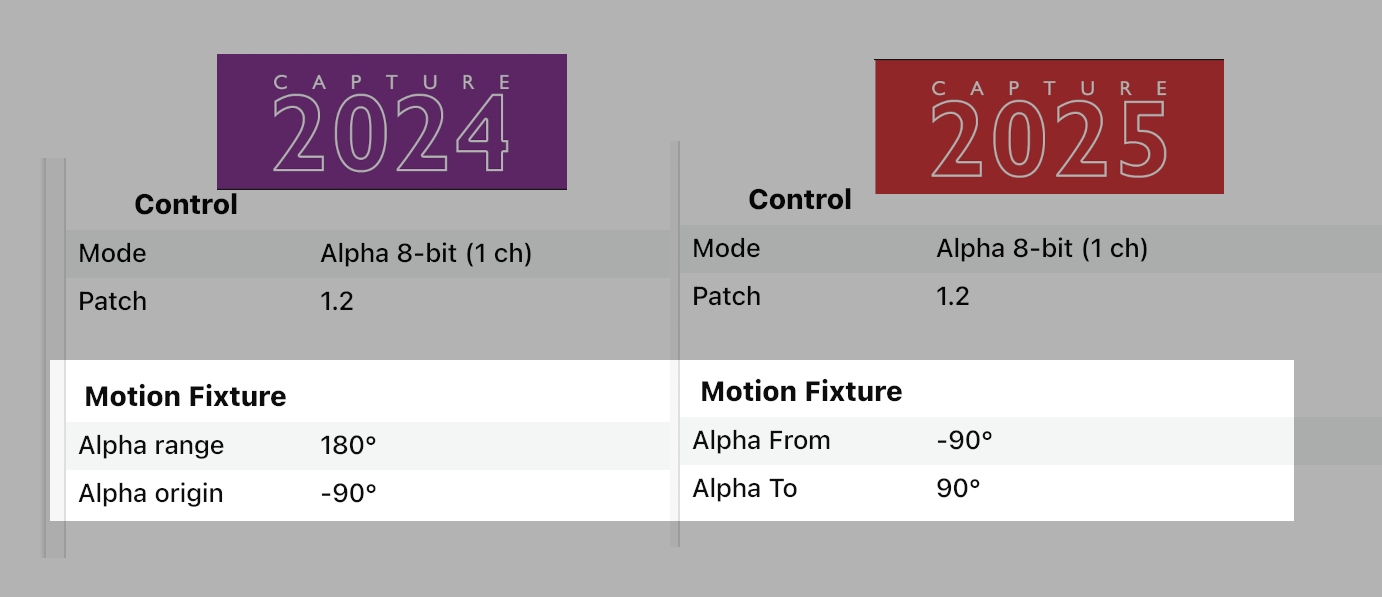Click the purple Capture 2024 logo
The height and width of the screenshot is (597, 1382).
pos(391,121)
